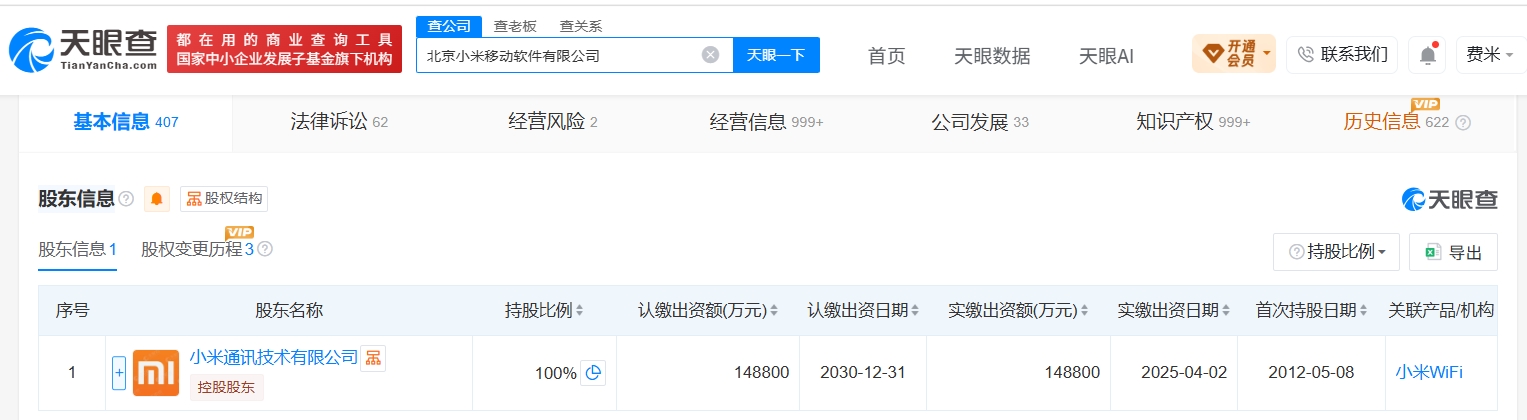Open the 持股比例 dropdown above the table

tap(1336, 252)
